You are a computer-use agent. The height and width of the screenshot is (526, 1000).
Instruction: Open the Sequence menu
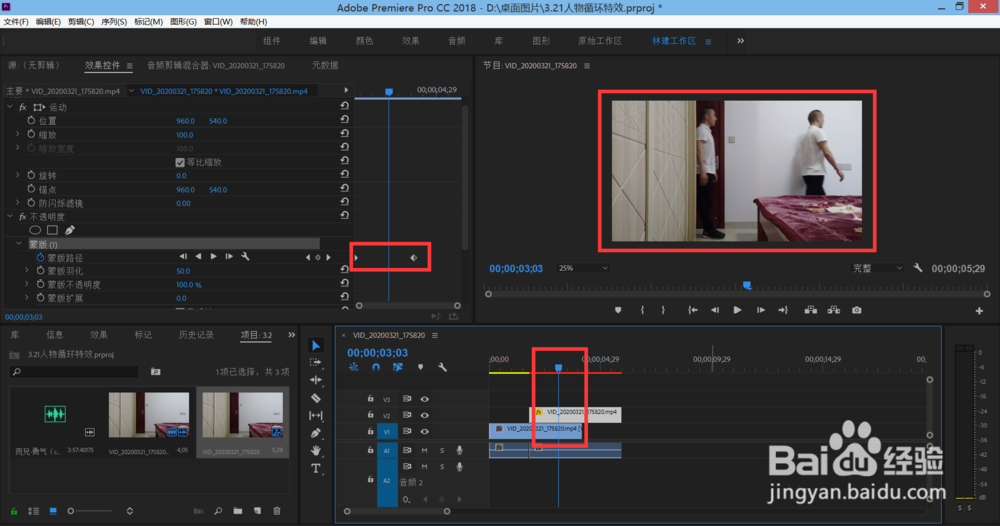point(114,22)
